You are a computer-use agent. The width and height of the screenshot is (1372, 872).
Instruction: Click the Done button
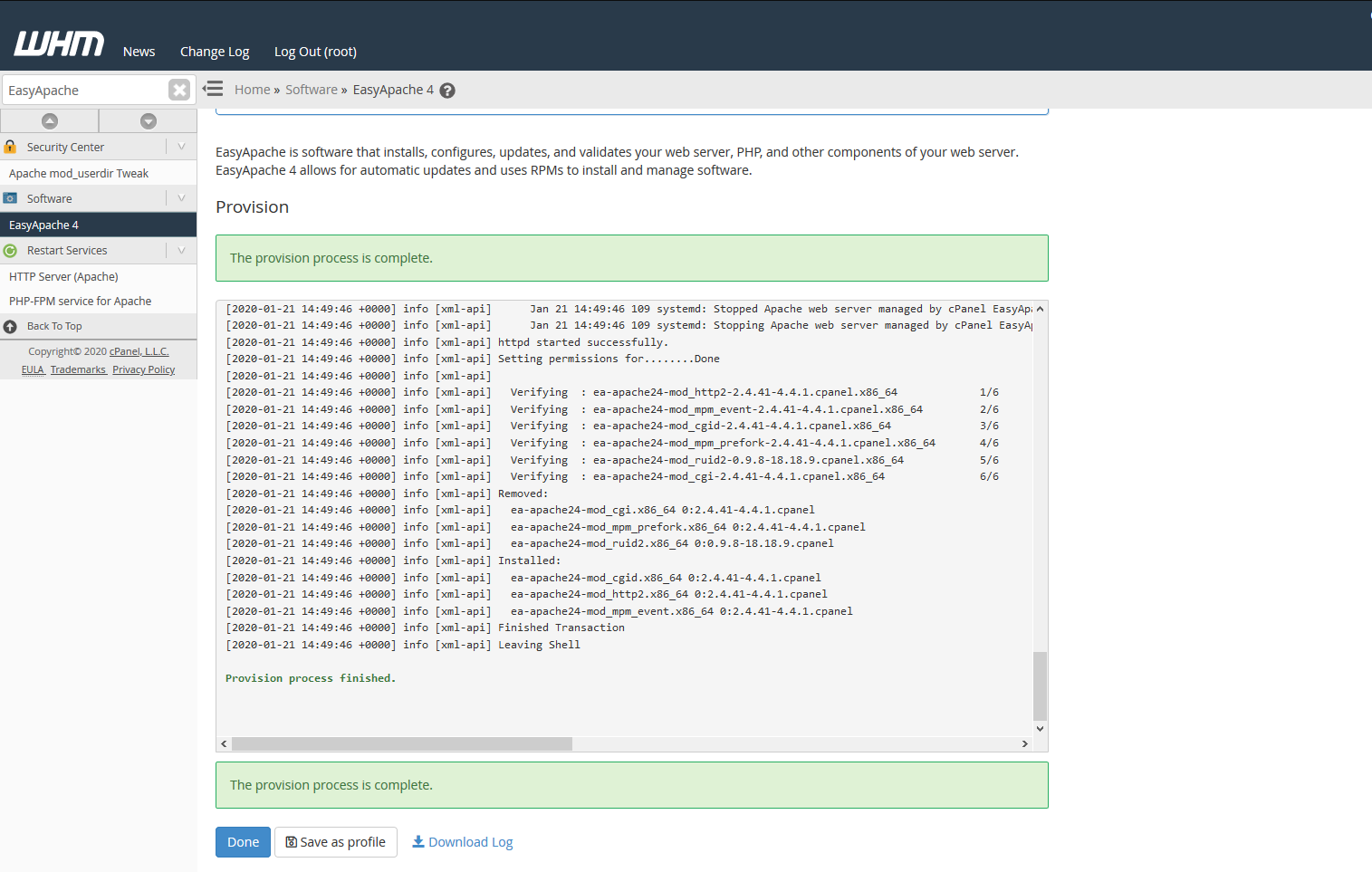[x=243, y=842]
